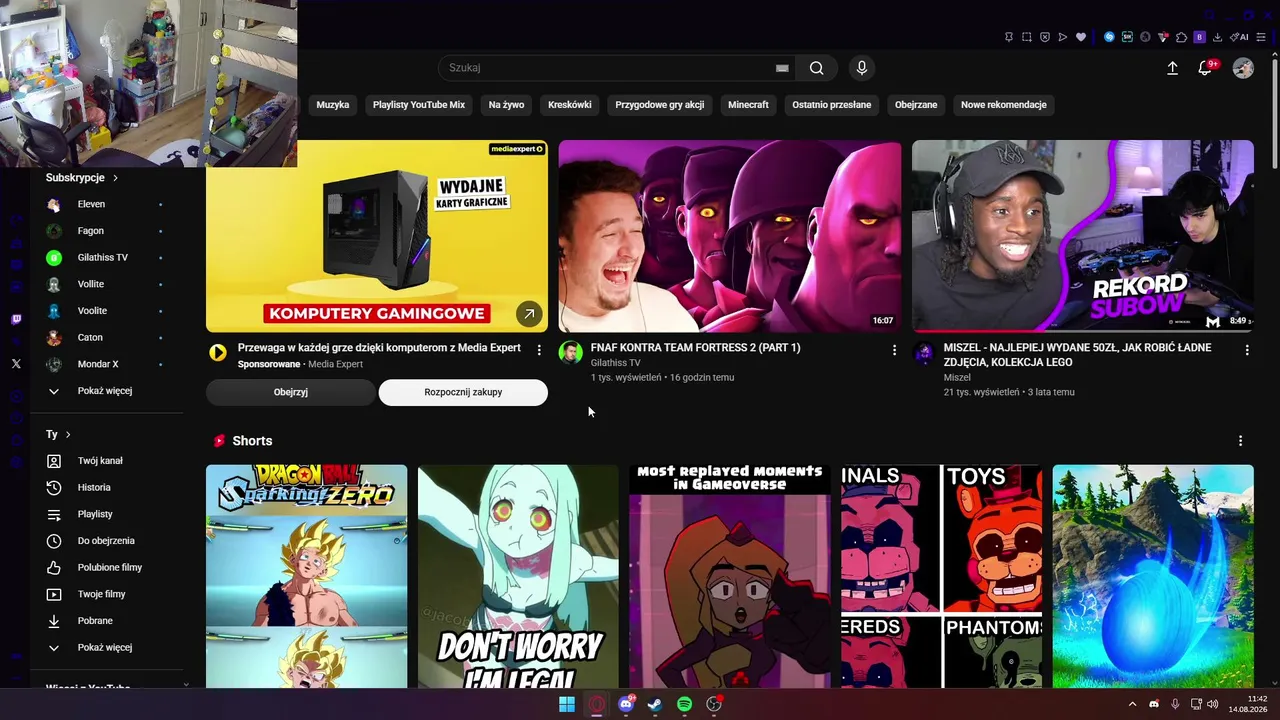Screen dimensions: 1280x720
Task: Open the browser downloads icon
Action: pos(1217,37)
